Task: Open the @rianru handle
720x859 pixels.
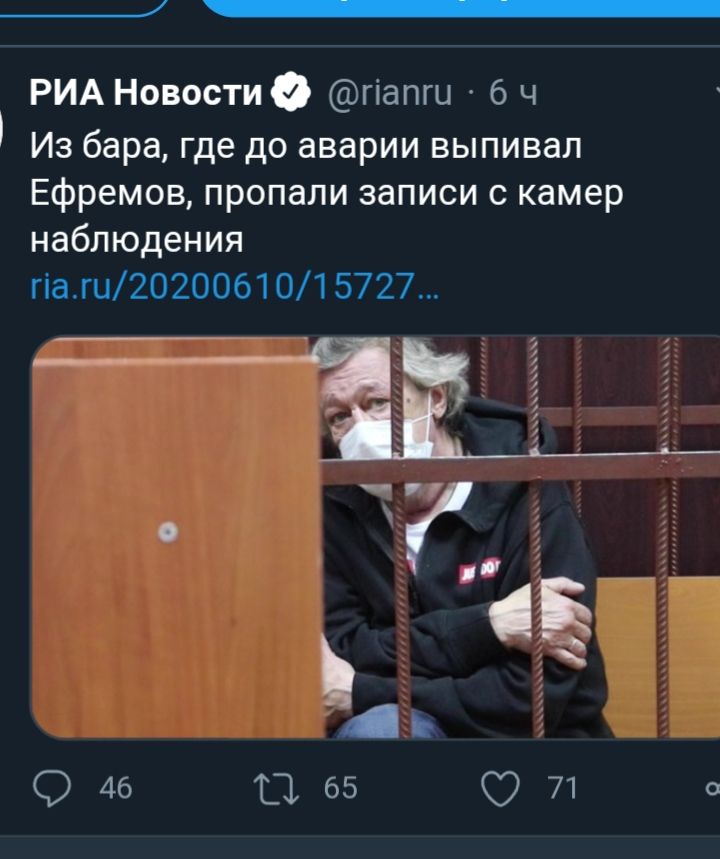Action: coord(390,92)
